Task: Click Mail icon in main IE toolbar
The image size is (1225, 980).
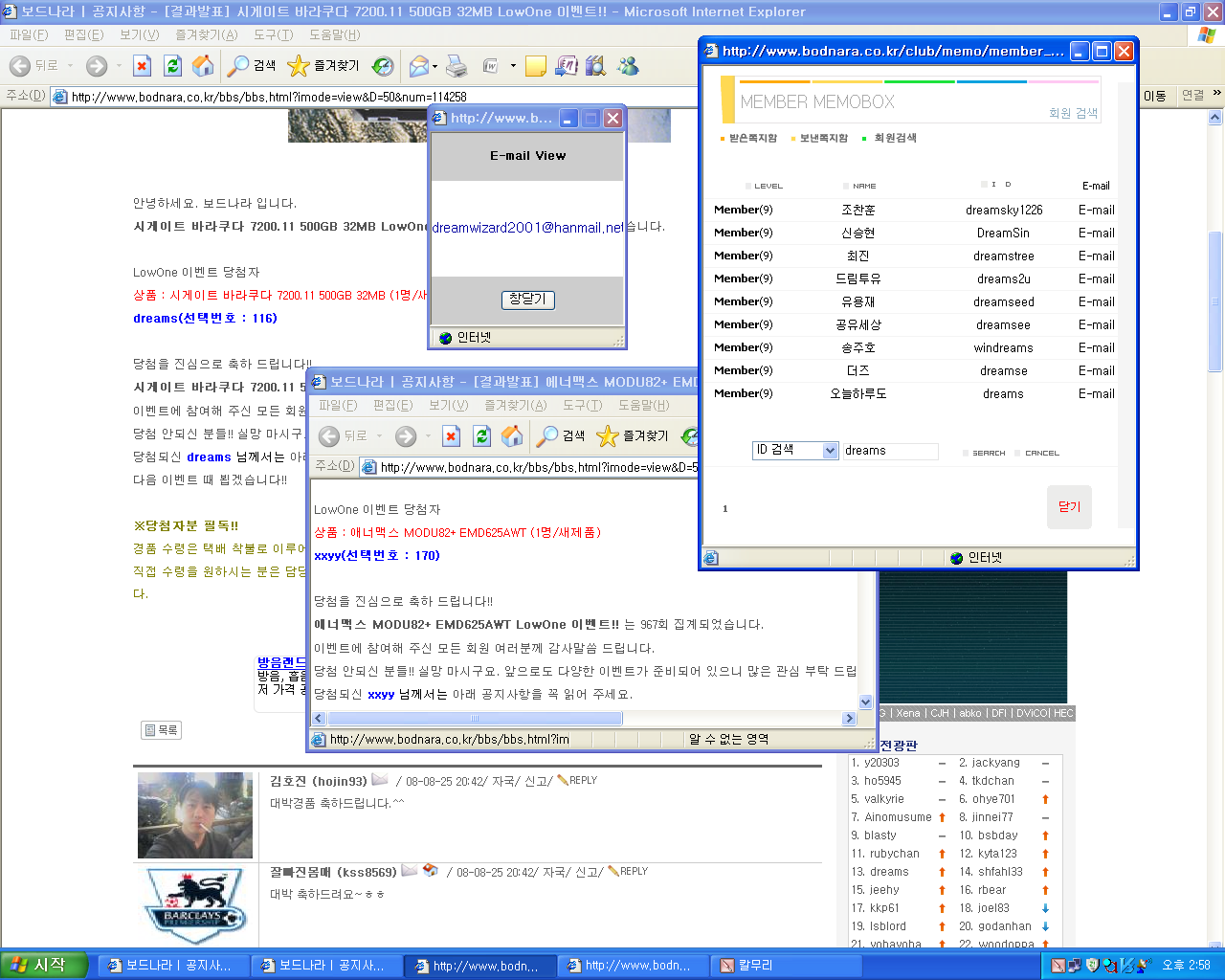Action: click(418, 66)
